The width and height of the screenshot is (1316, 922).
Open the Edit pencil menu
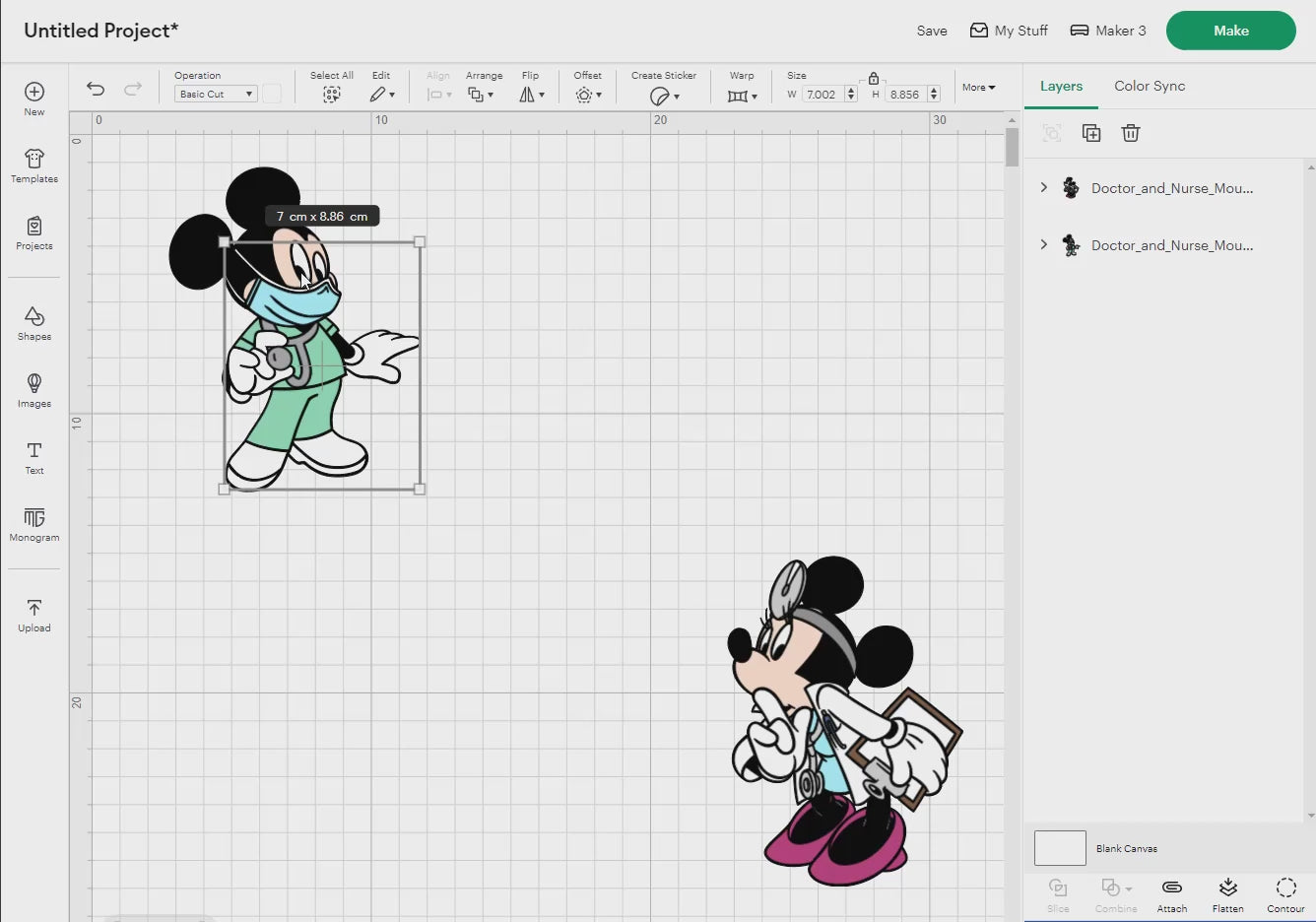[x=382, y=95]
